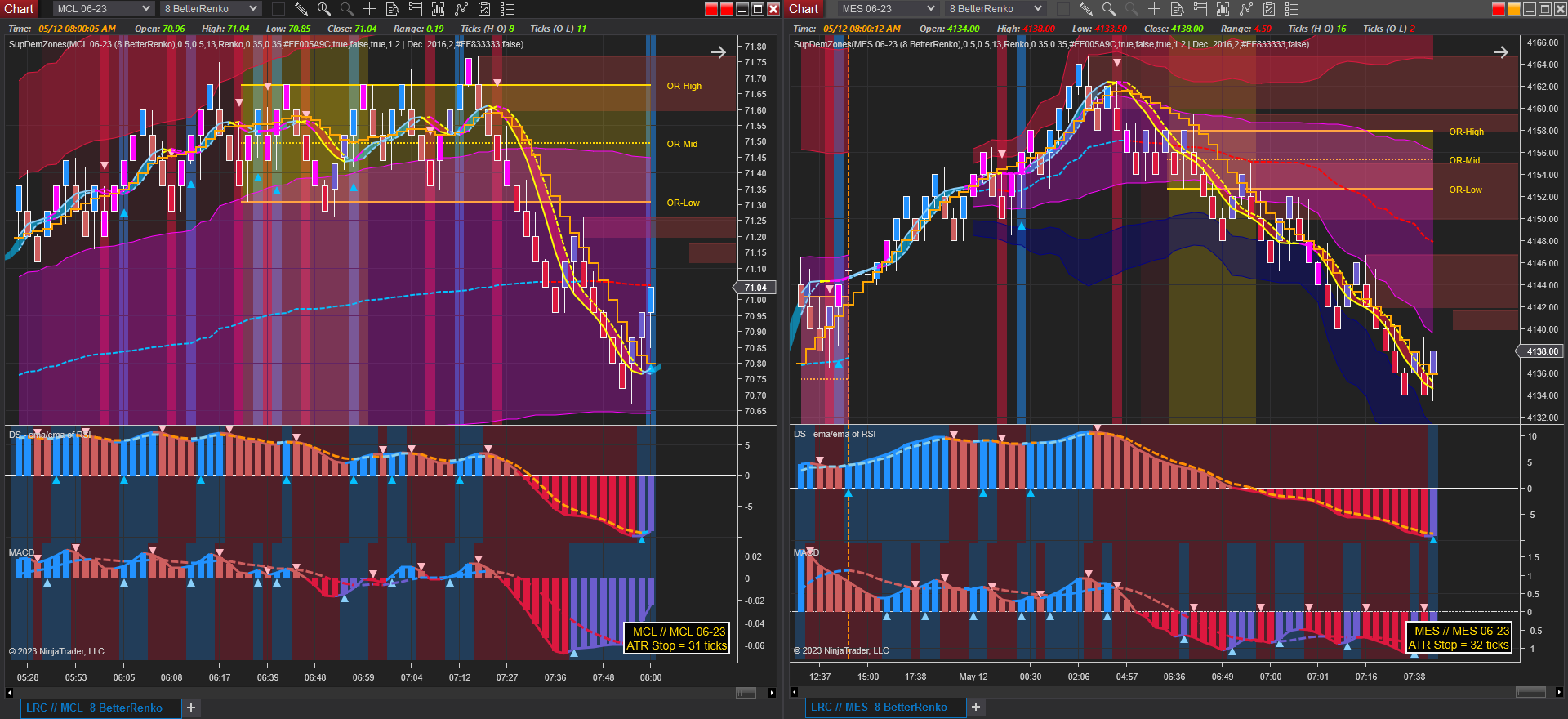Expand the 8 BetterRenko dropdown in MCL chart
The width and height of the screenshot is (1568, 719).
(211, 9)
